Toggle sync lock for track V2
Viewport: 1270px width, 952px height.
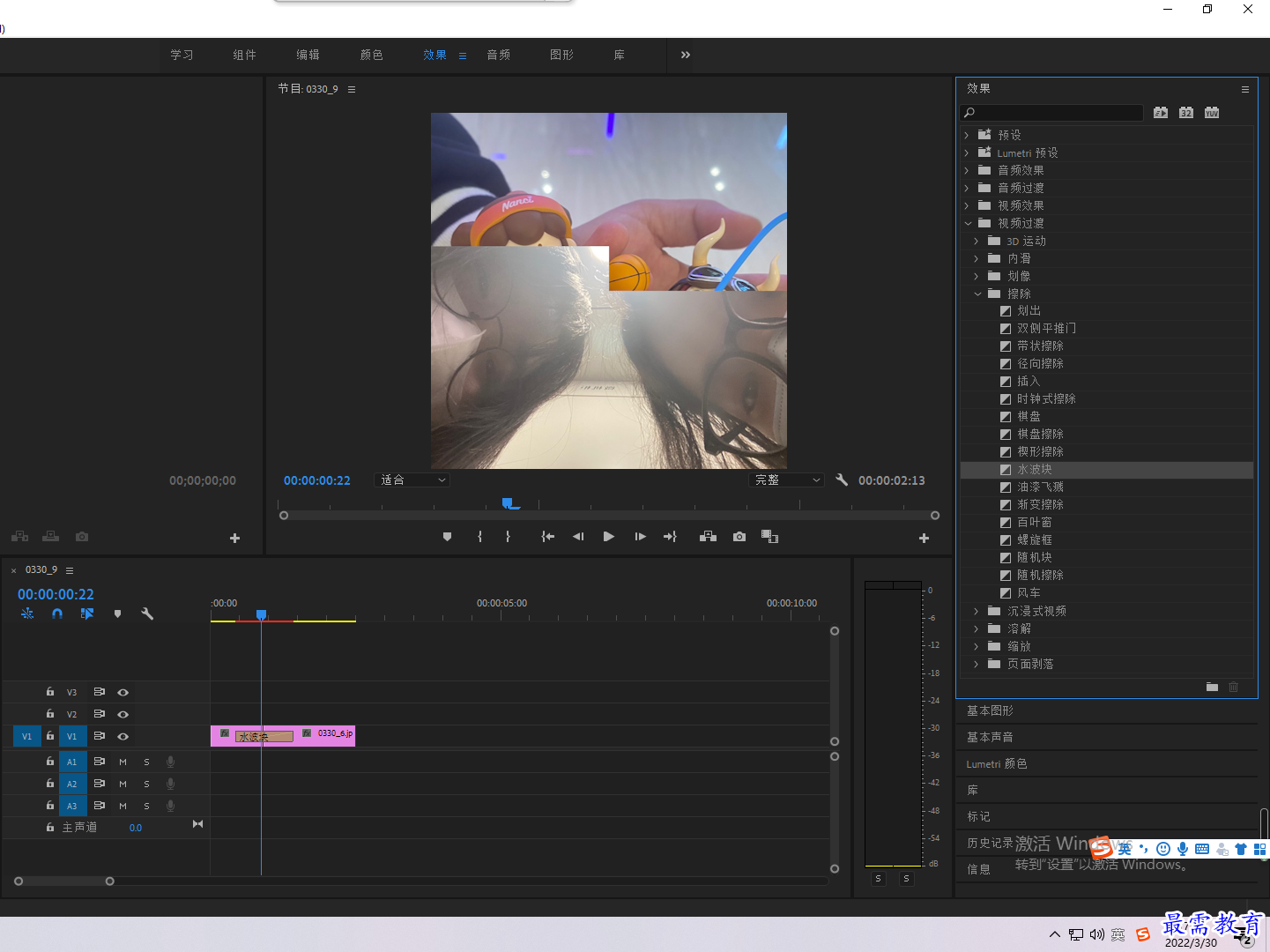100,714
